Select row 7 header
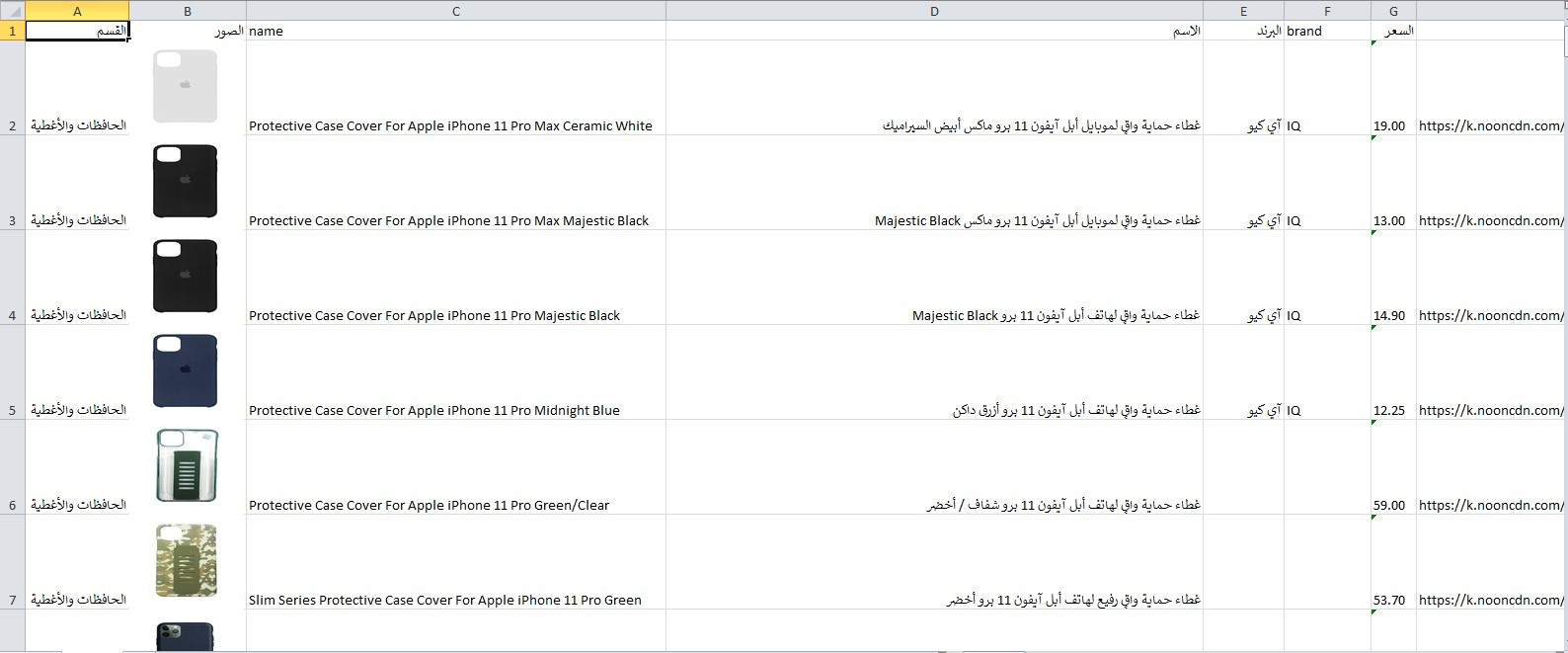Viewport: 1568px width, 653px height. click(x=12, y=562)
